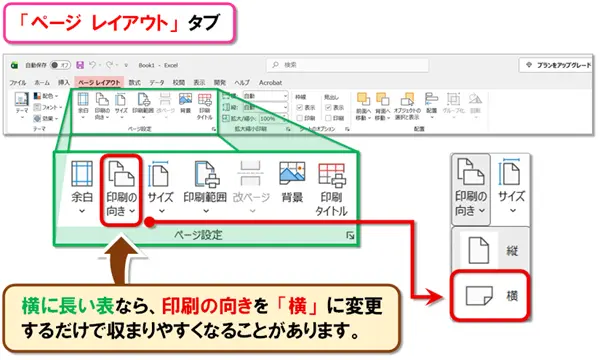Select 横 landscape orientation option

[491, 295]
